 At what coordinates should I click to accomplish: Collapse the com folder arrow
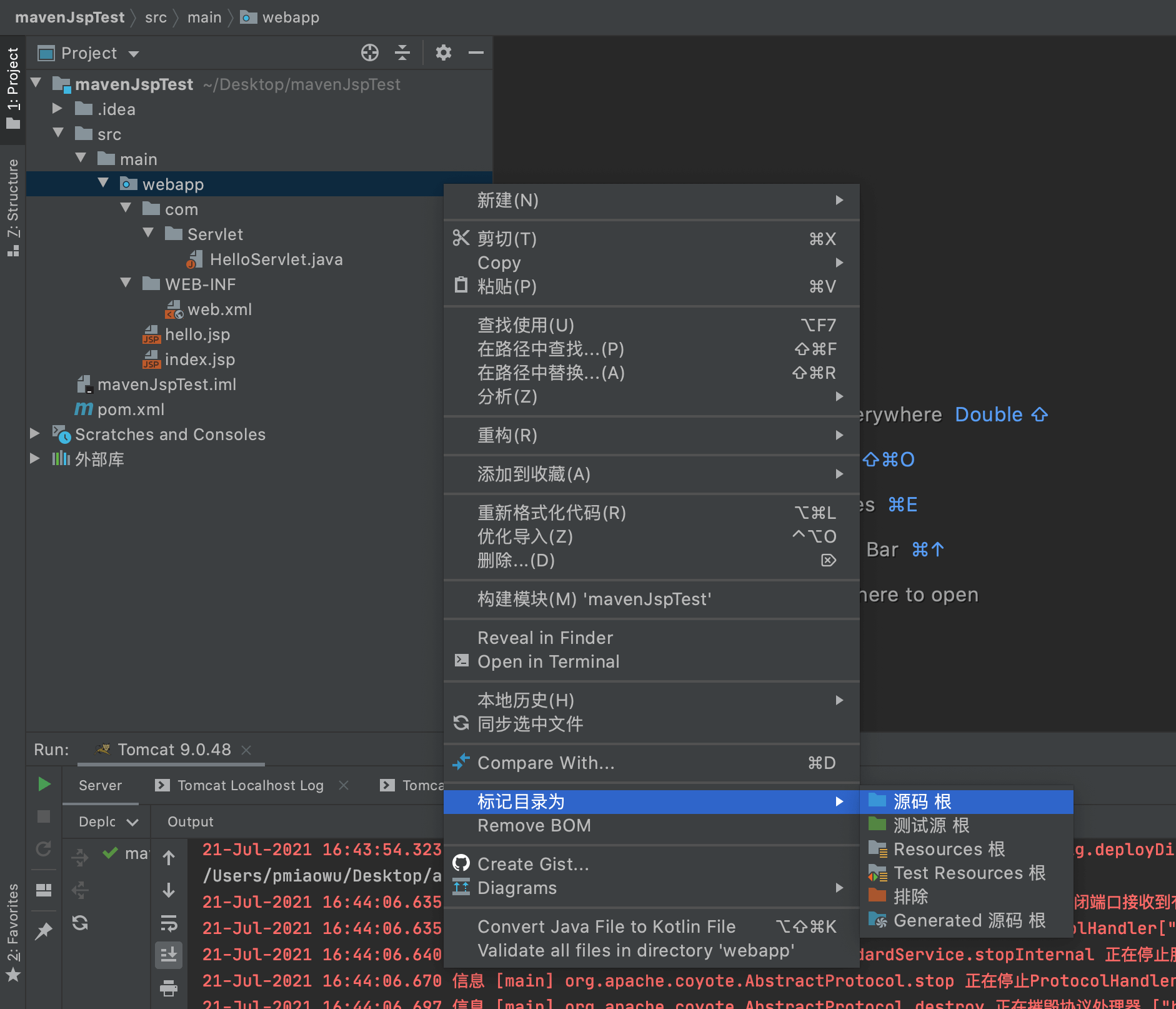(126, 208)
